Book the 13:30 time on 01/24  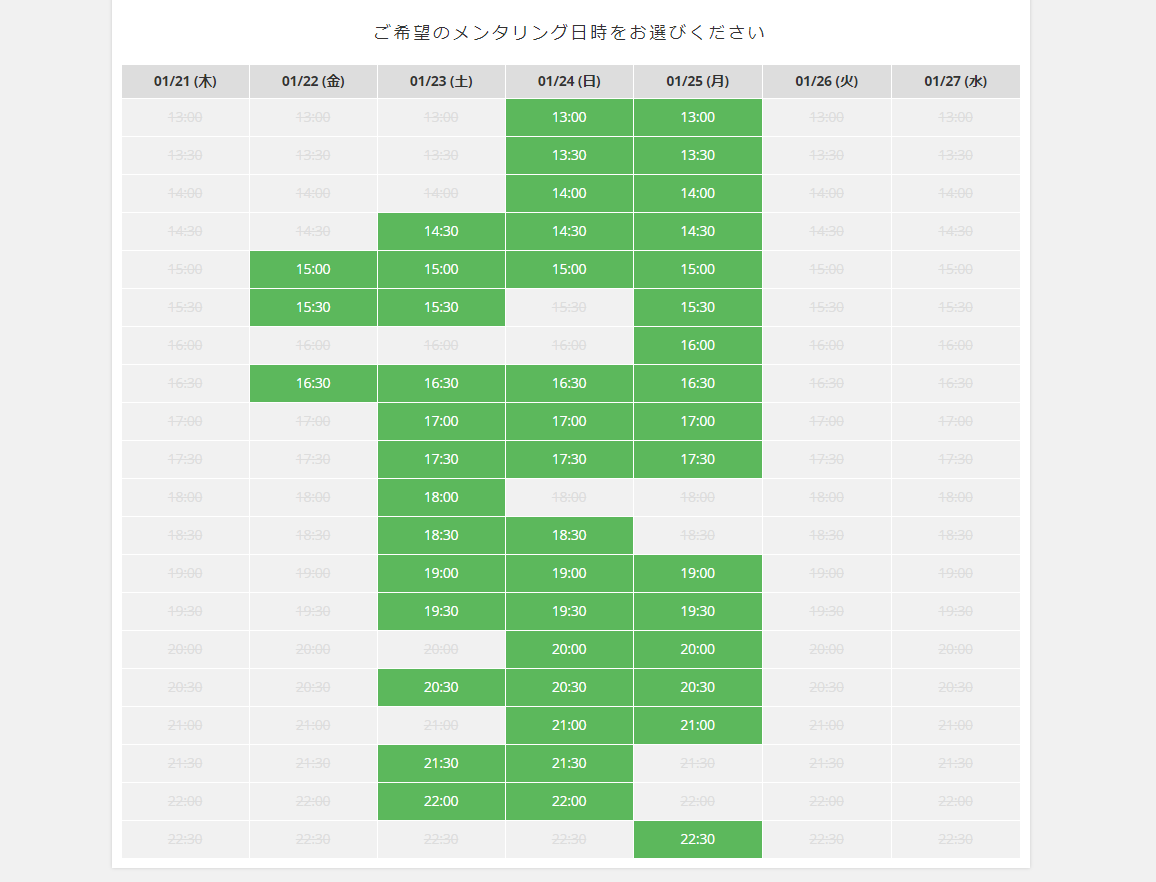(569, 155)
